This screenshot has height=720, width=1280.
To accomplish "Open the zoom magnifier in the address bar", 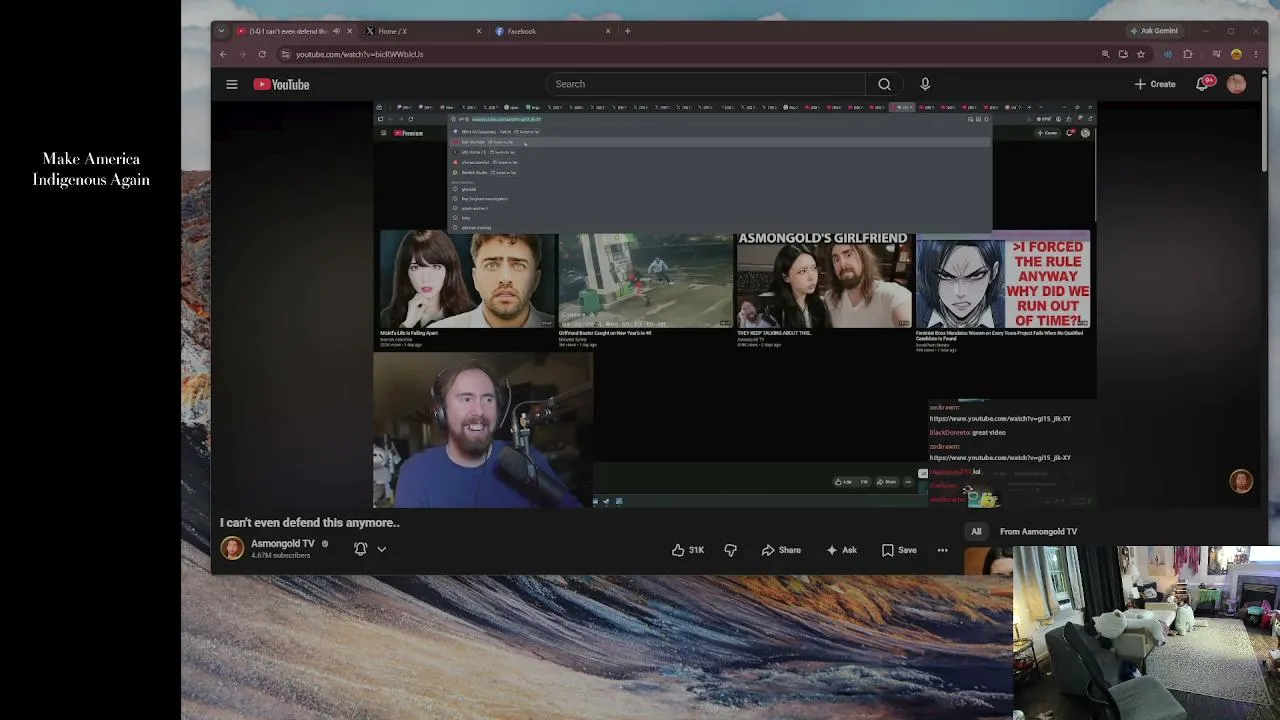I will pos(1105,54).
